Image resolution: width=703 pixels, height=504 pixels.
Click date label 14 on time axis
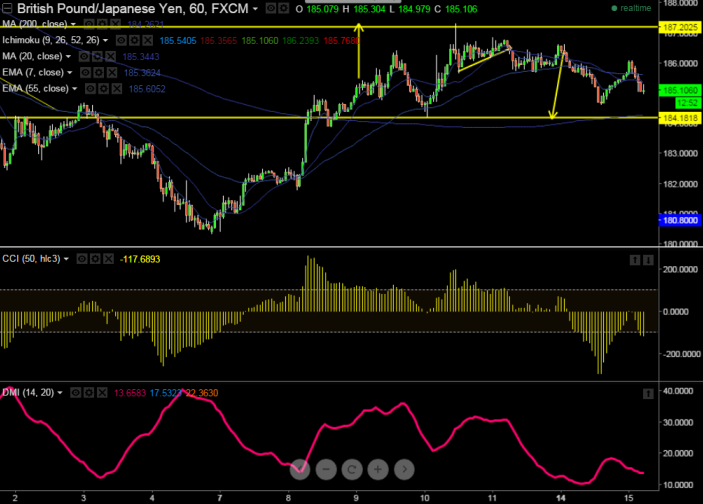560,498
